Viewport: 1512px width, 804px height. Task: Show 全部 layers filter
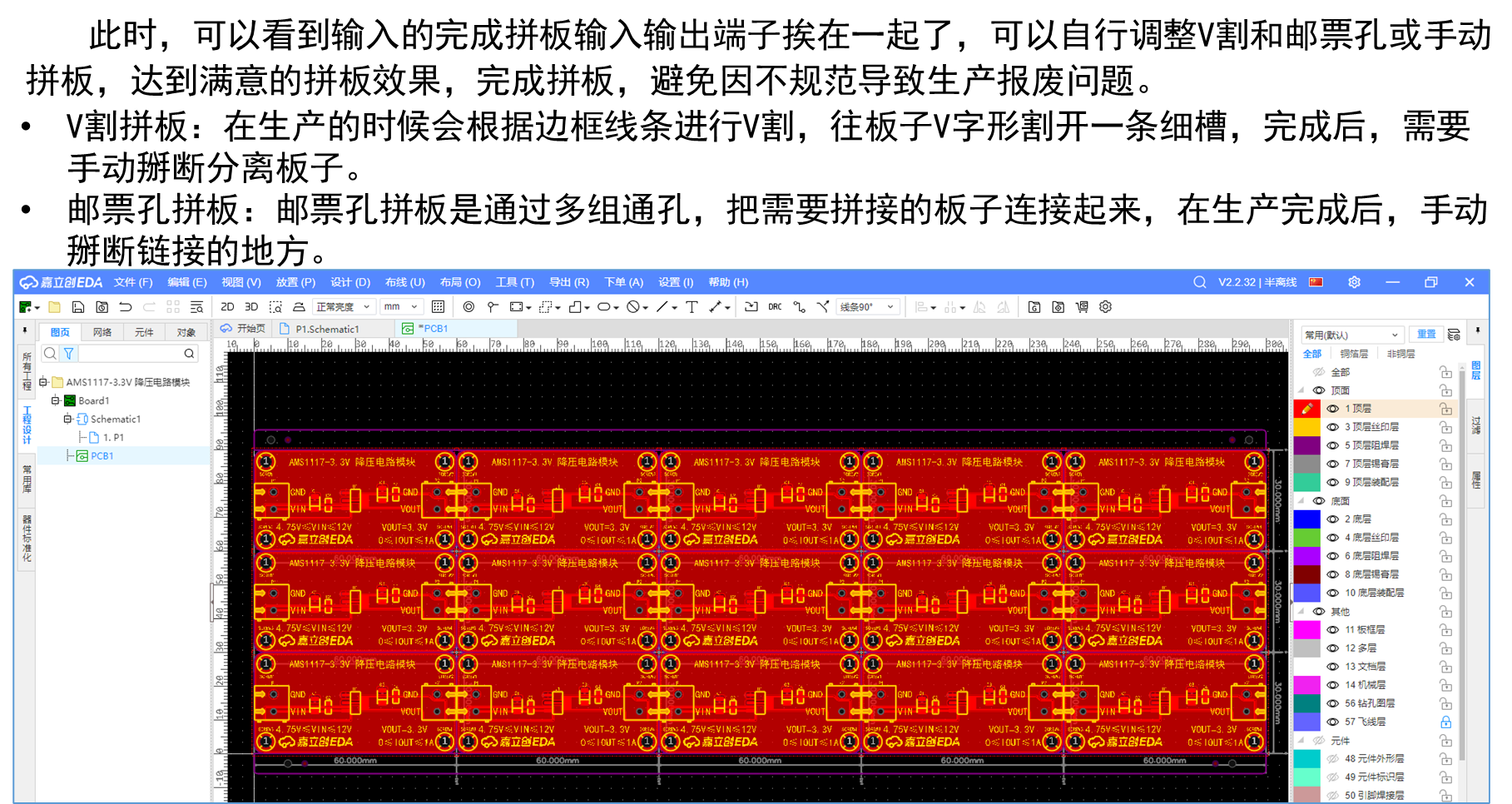pyautogui.click(x=1312, y=354)
